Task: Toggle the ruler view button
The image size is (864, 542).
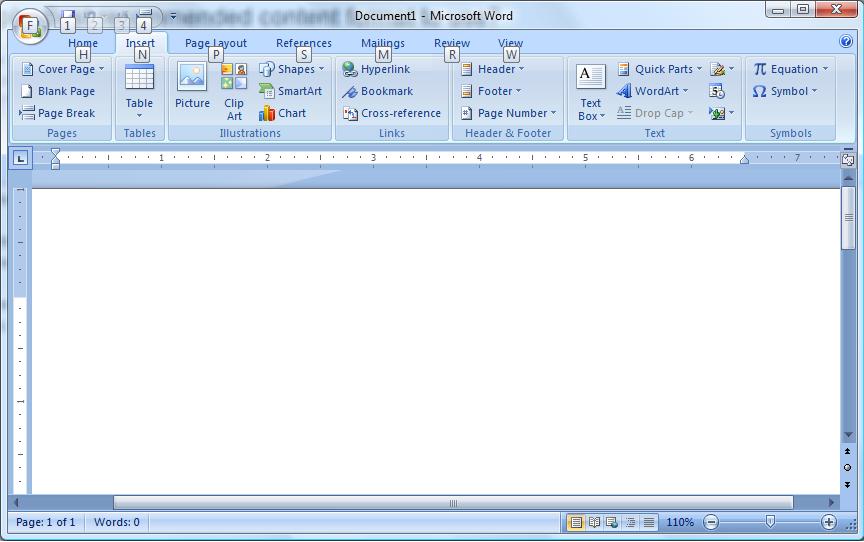Action: (x=848, y=158)
